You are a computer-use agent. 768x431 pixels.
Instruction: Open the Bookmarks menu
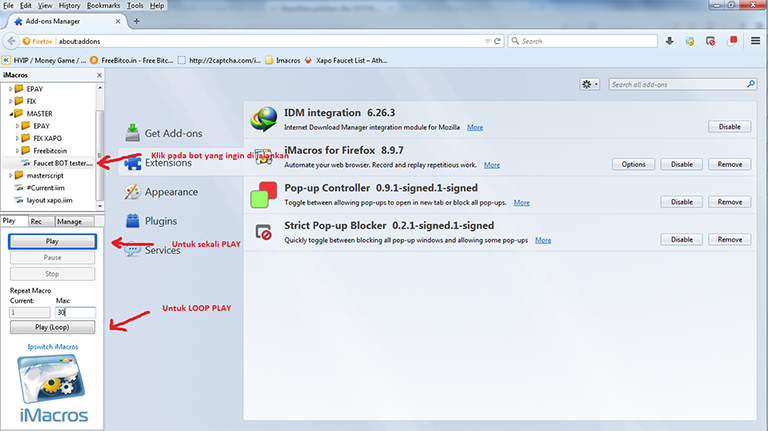tap(103, 5)
